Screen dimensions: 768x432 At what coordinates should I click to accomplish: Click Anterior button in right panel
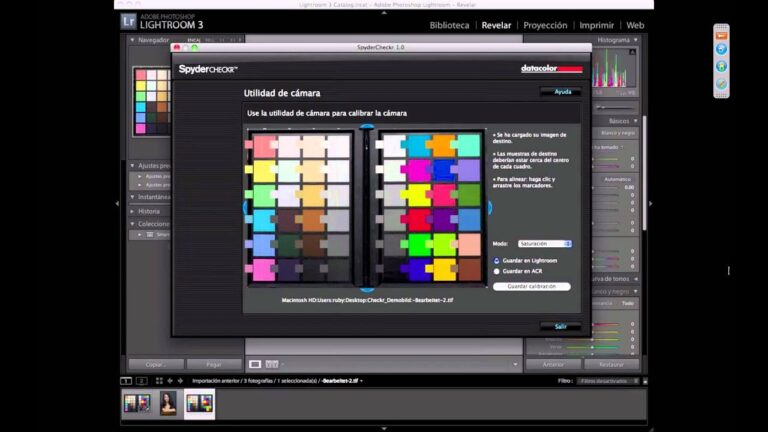553,364
